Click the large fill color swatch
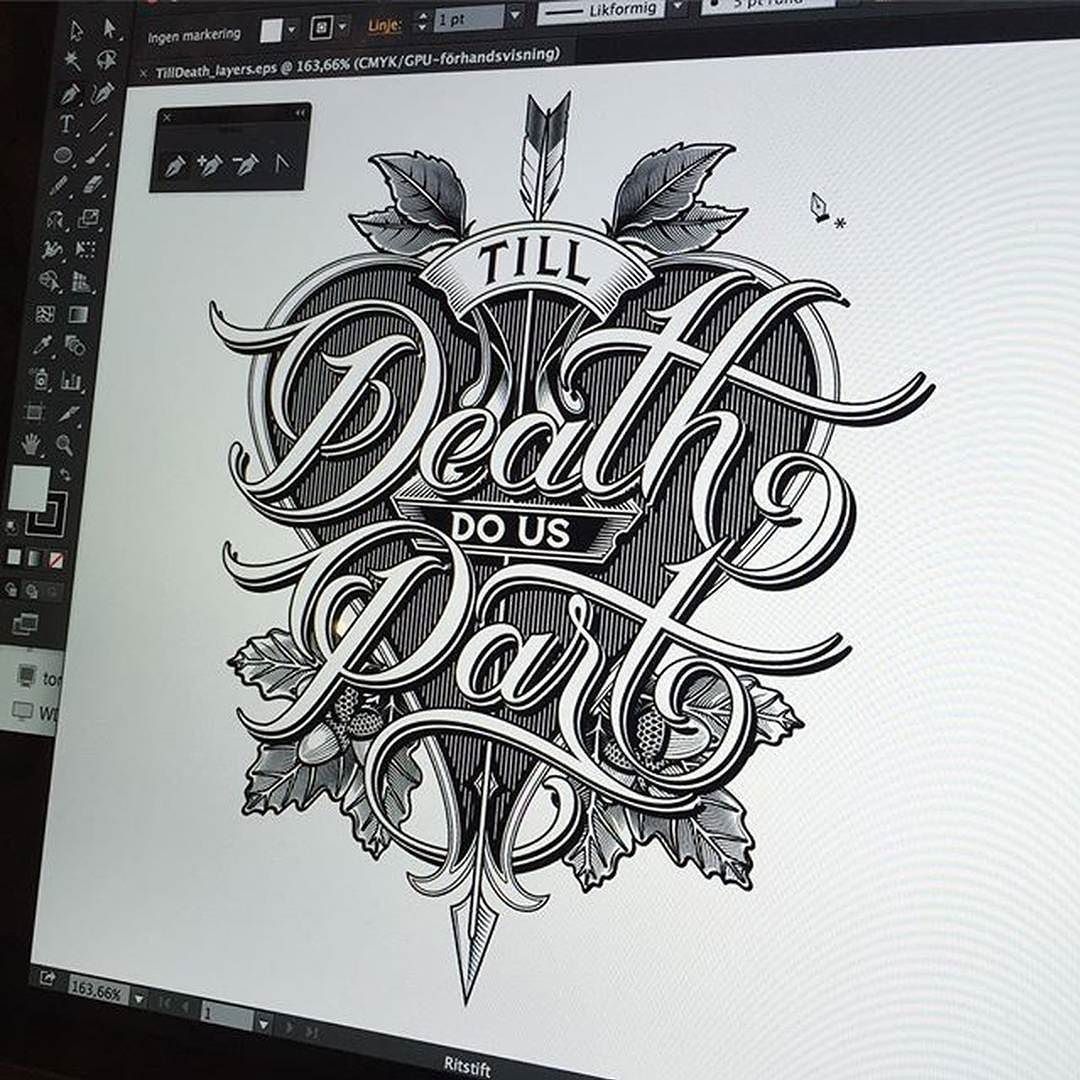1080x1080 pixels. [27, 489]
